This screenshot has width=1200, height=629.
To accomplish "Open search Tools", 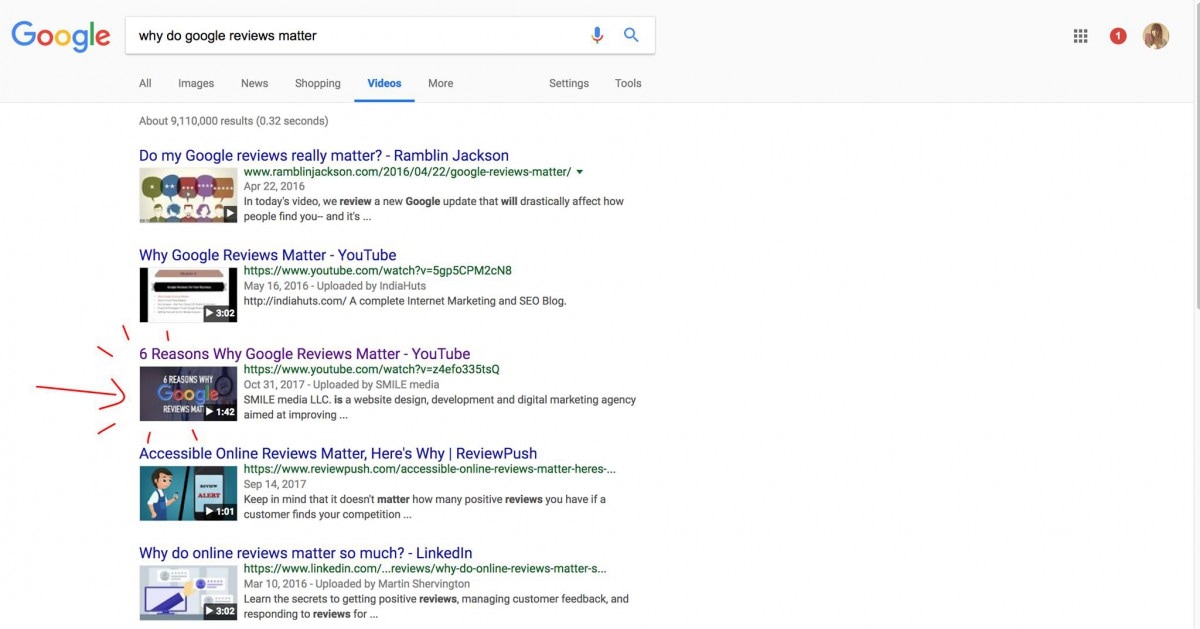I will pyautogui.click(x=628, y=83).
